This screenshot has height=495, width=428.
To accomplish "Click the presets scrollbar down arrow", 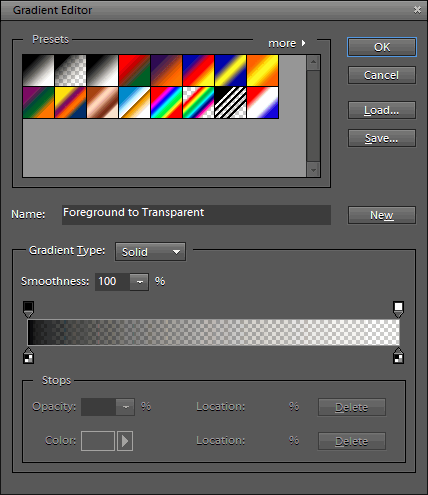I will (313, 170).
